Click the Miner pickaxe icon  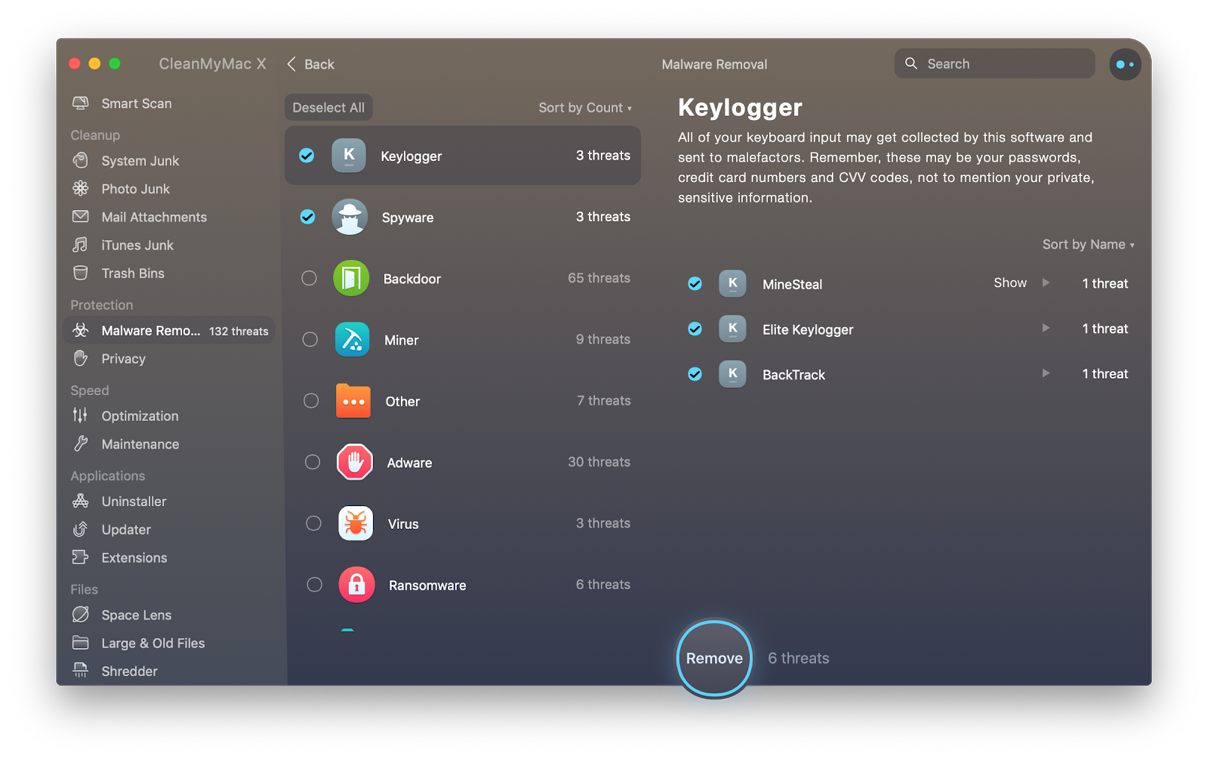pos(352,340)
